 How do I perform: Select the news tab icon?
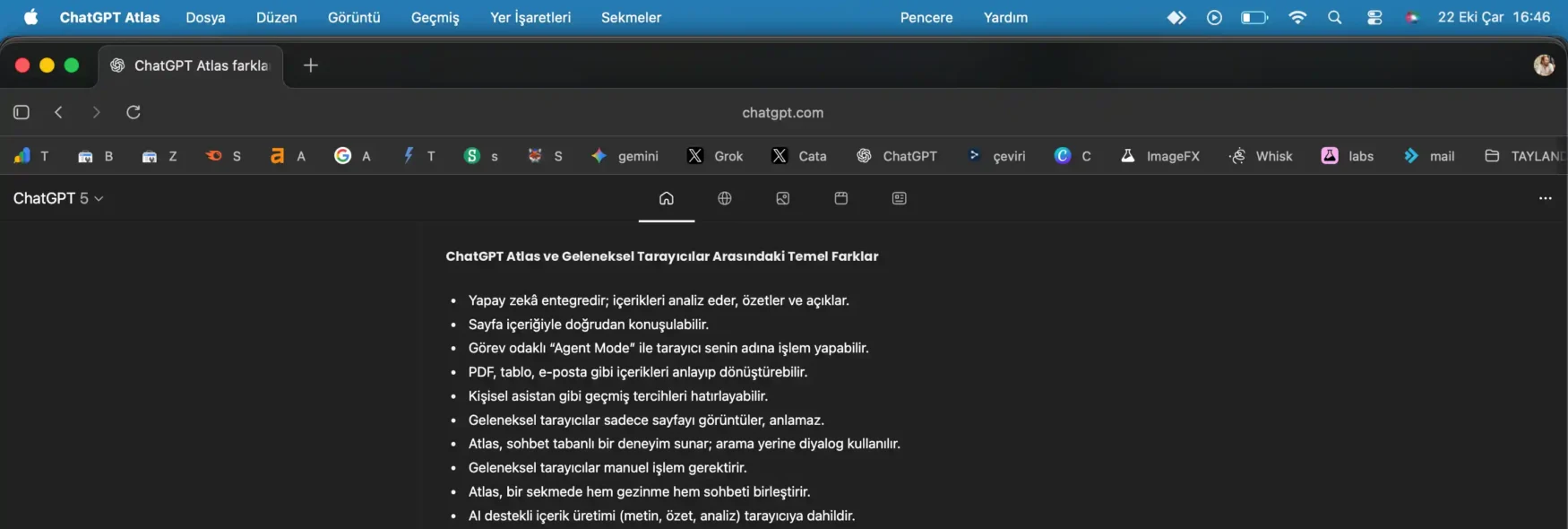click(900, 198)
